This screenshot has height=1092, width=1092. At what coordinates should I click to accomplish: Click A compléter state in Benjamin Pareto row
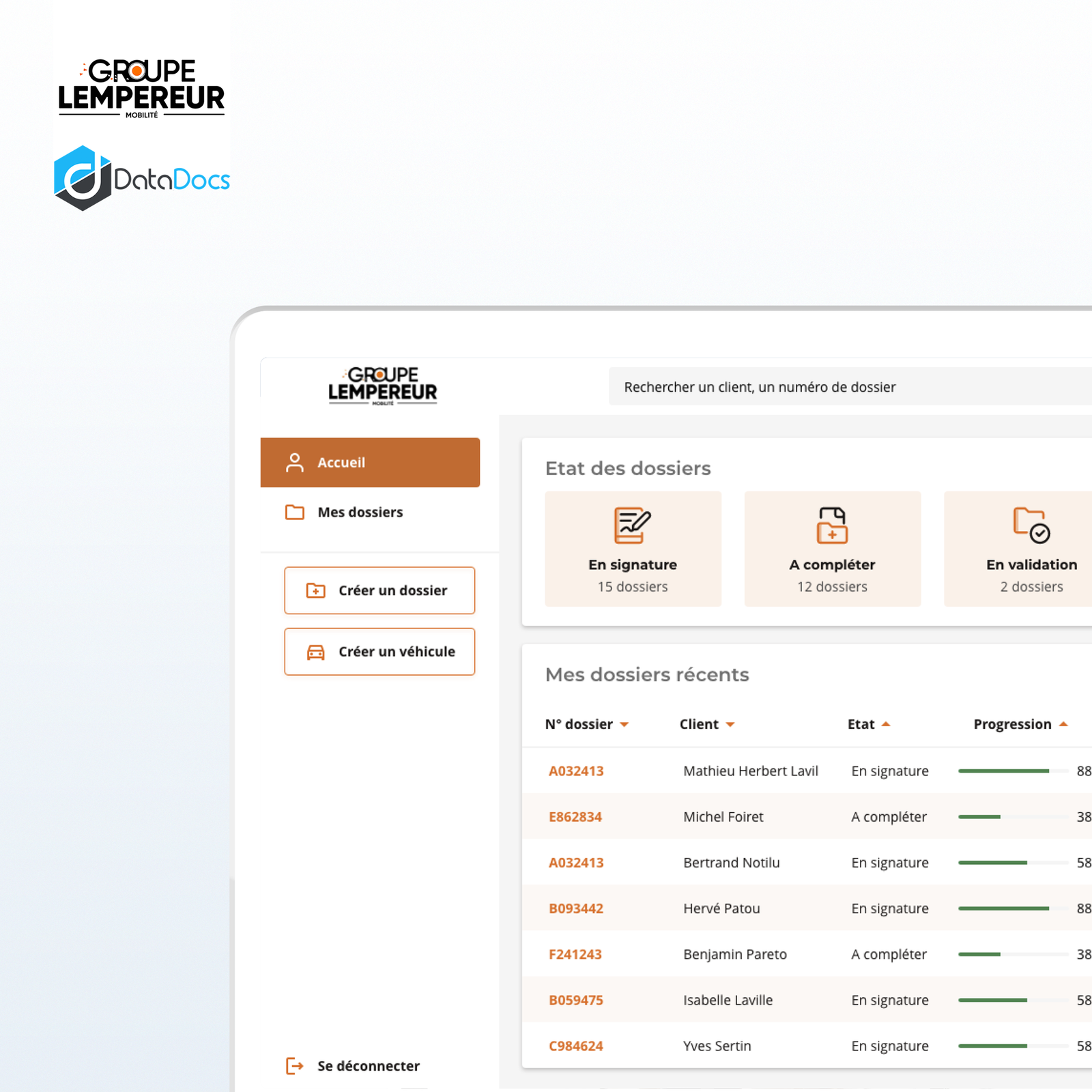(889, 954)
